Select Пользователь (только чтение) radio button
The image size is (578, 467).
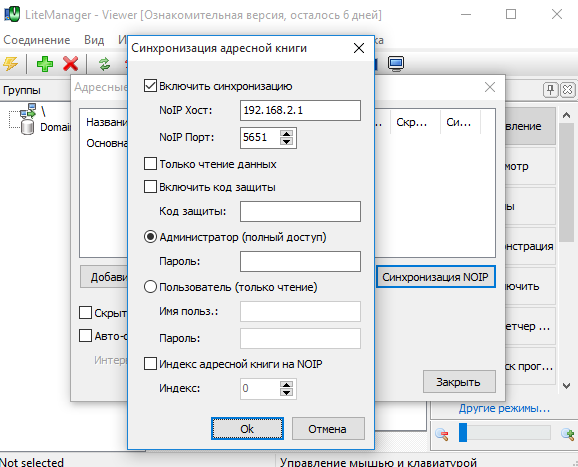tap(150, 287)
